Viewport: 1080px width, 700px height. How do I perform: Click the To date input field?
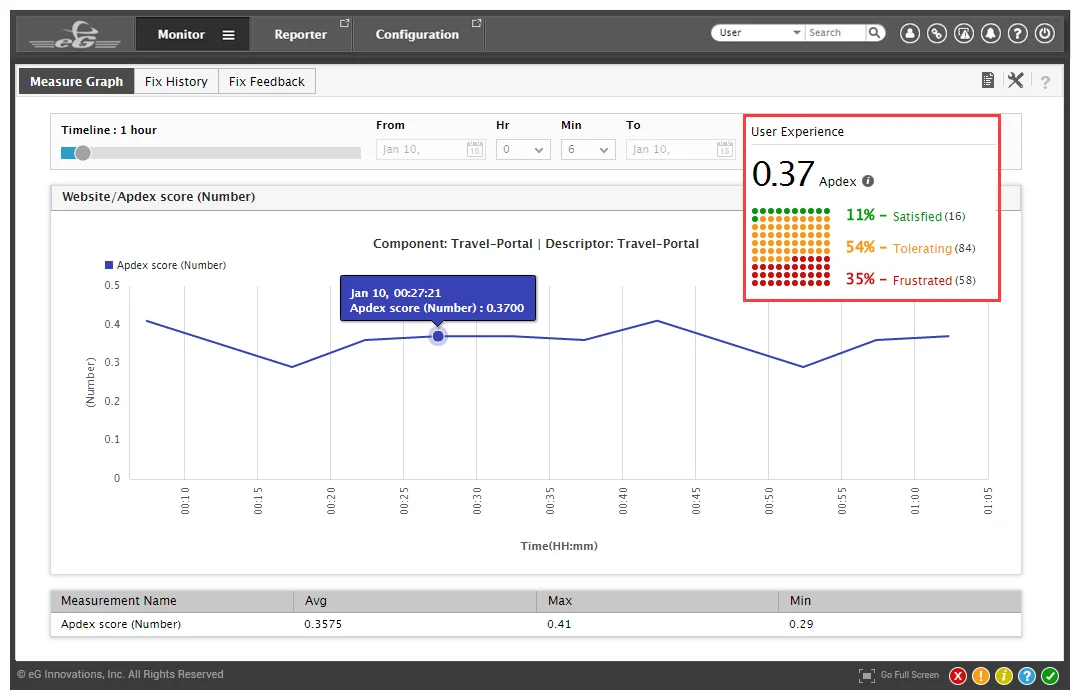[x=681, y=150]
